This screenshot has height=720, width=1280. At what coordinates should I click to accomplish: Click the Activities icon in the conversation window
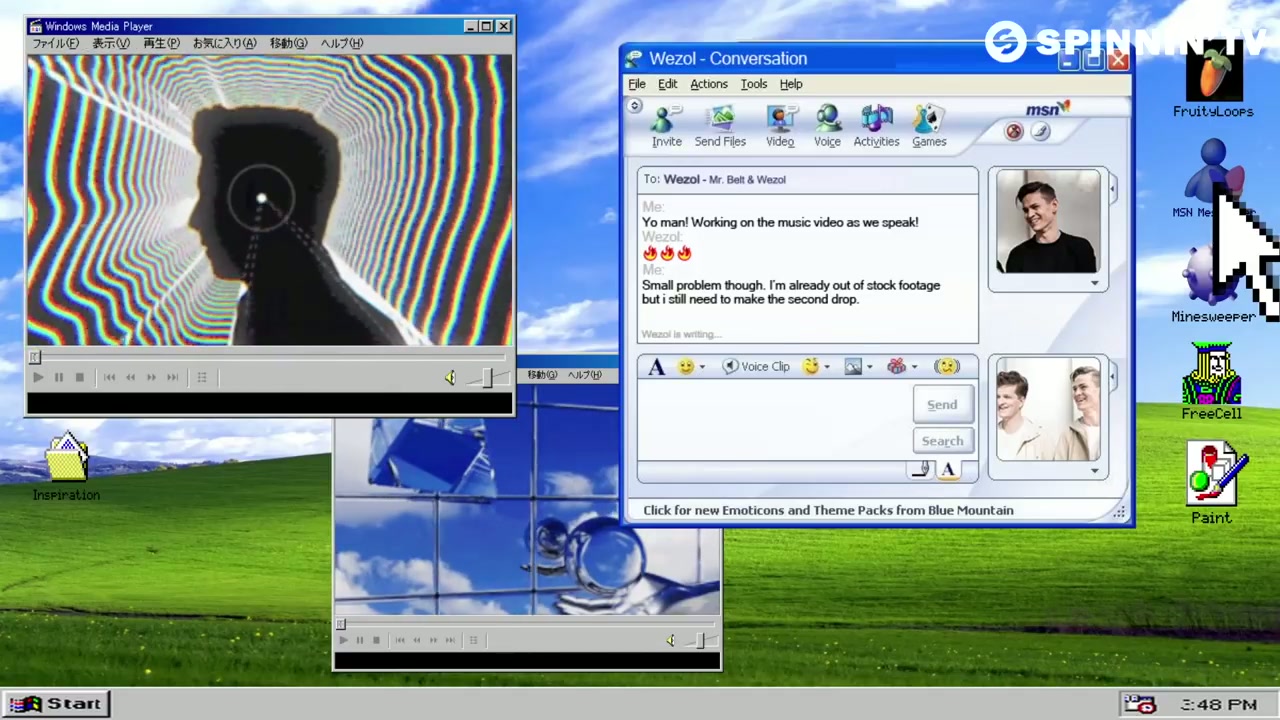876,126
